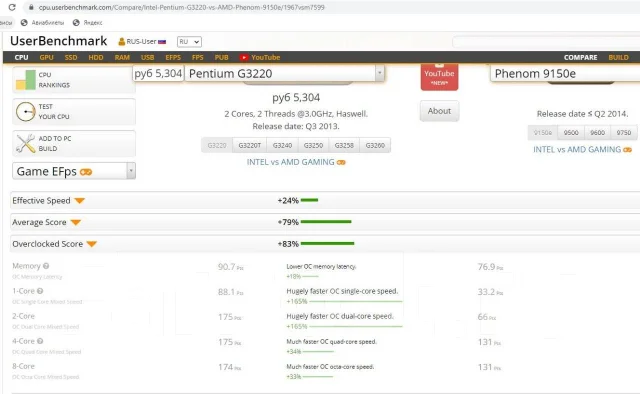The width and height of the screenshot is (640, 394).
Task: Click the Game EFps gamepad icon
Action: 86,172
